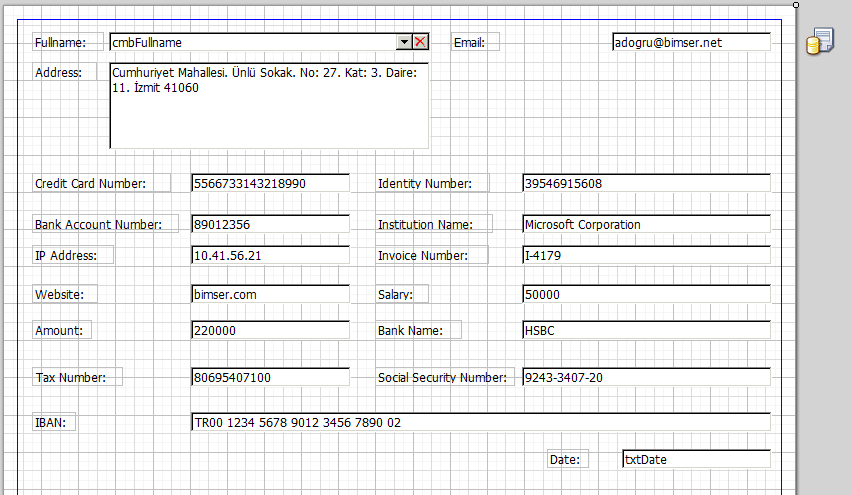Image resolution: width=851 pixels, height=495 pixels.
Task: Select the IBAN field starting with TR00
Action: 480,422
